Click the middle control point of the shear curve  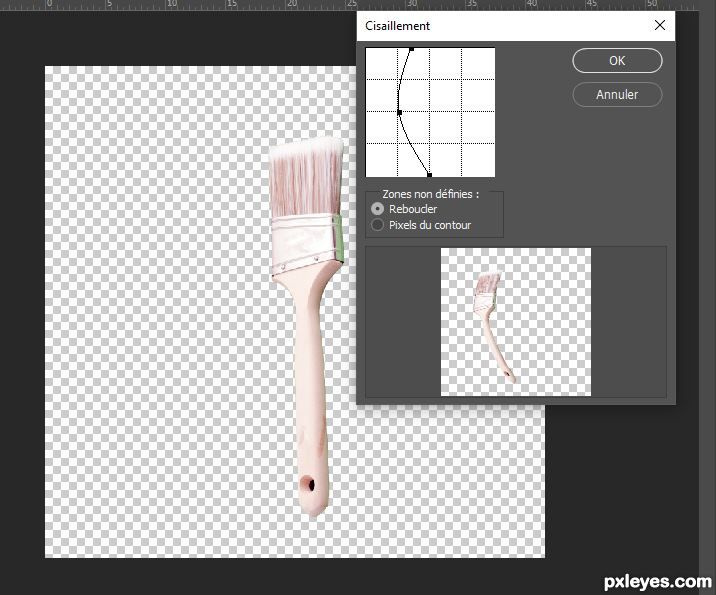tap(399, 112)
